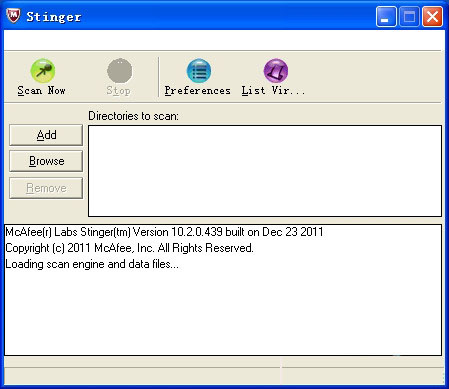Screen dimensions: 449x389
Task: Click the disabled Remove button
Action: pos(46,188)
